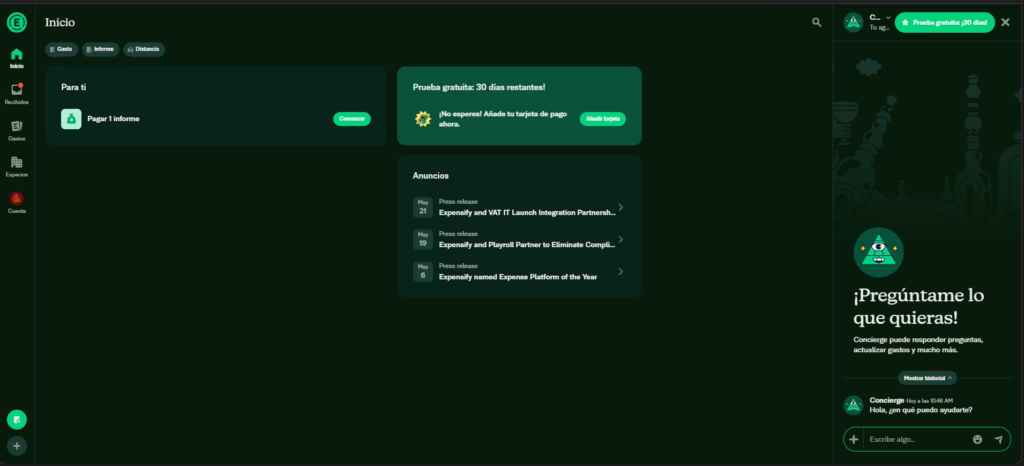This screenshot has width=1024, height=466.
Task: Create a new Informe from quick chips
Action: 101,50
